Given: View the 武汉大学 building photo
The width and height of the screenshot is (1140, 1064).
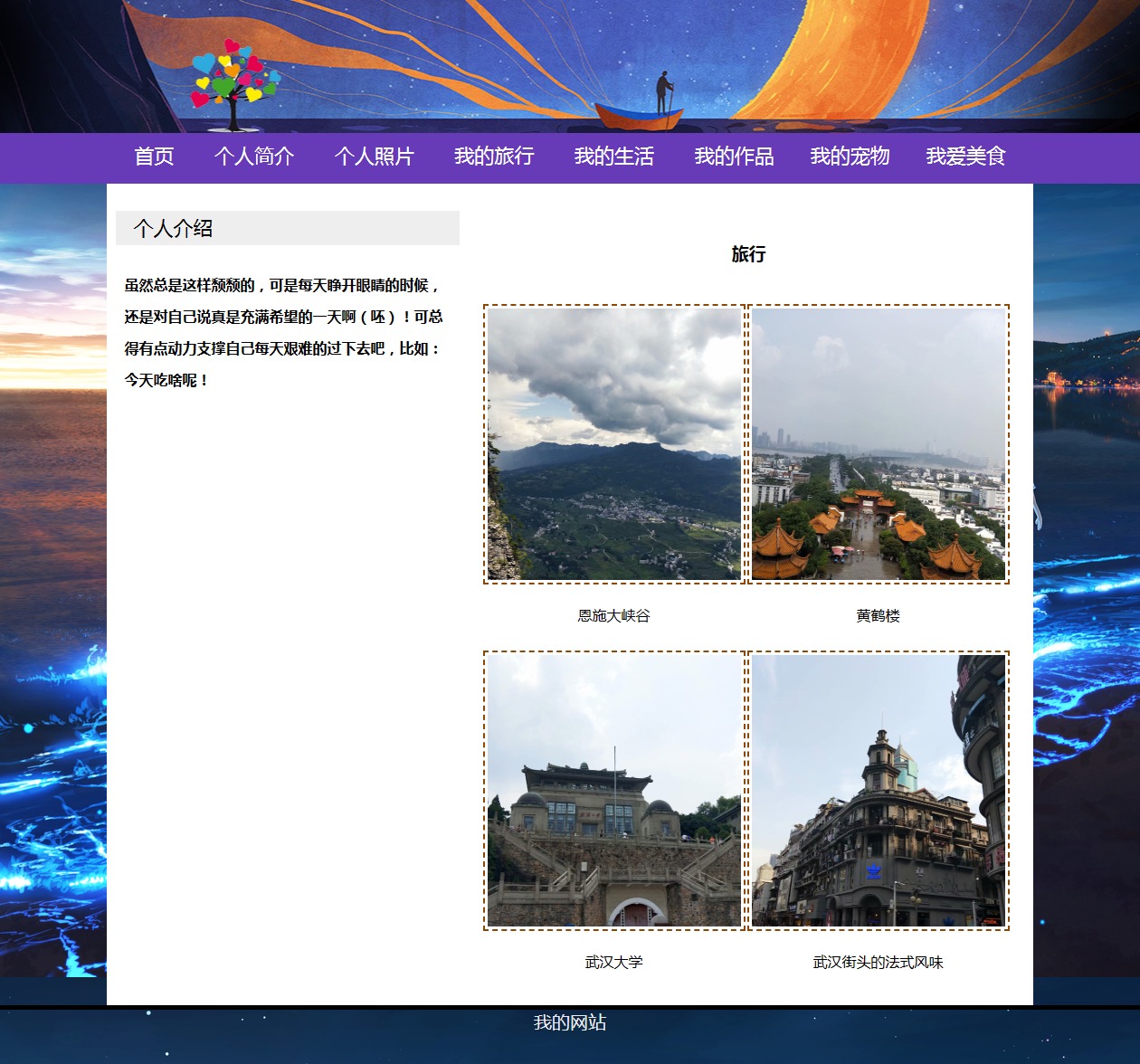Looking at the screenshot, I should (613, 791).
